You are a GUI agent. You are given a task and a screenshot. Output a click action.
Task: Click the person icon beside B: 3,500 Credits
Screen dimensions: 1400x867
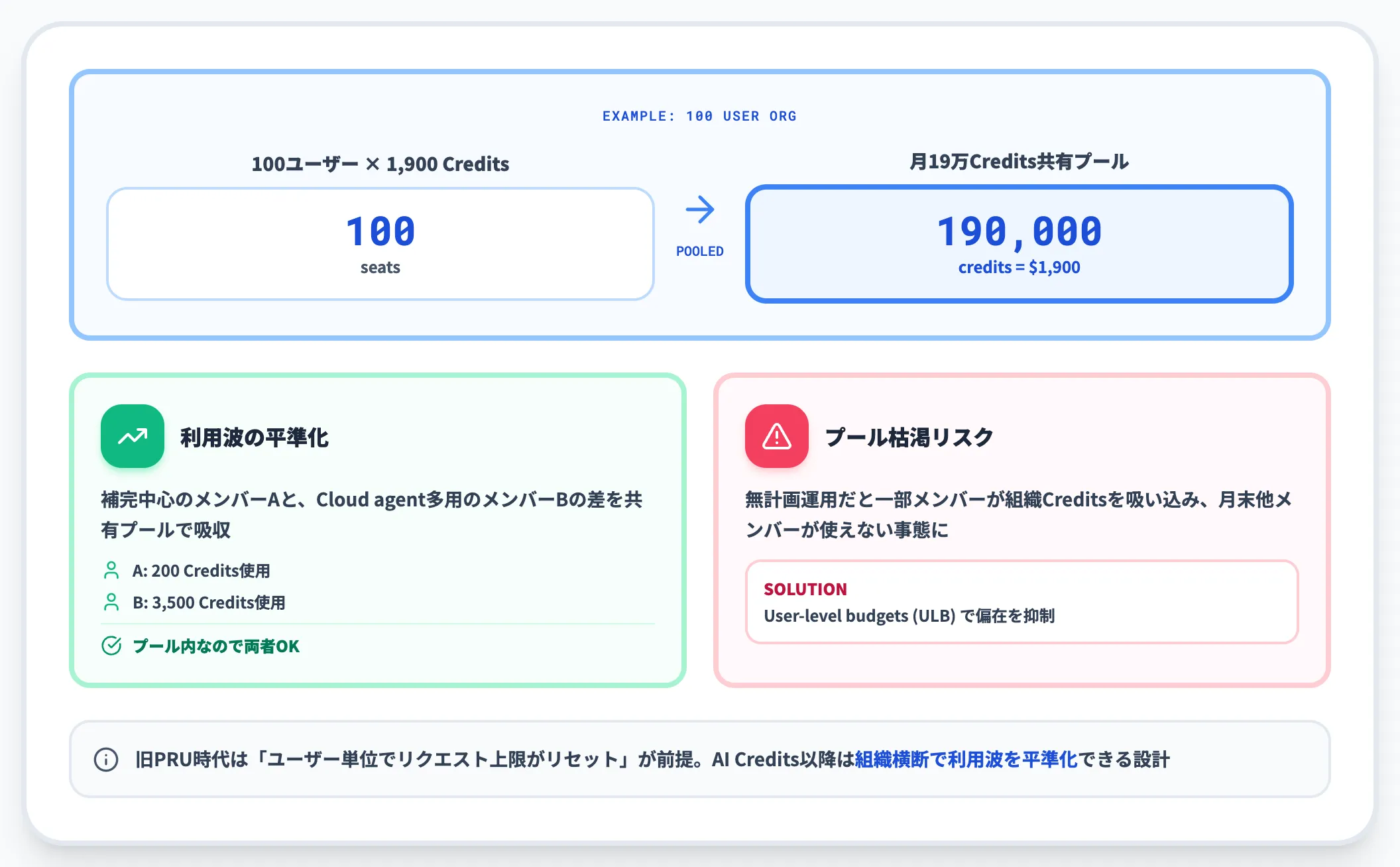[111, 602]
